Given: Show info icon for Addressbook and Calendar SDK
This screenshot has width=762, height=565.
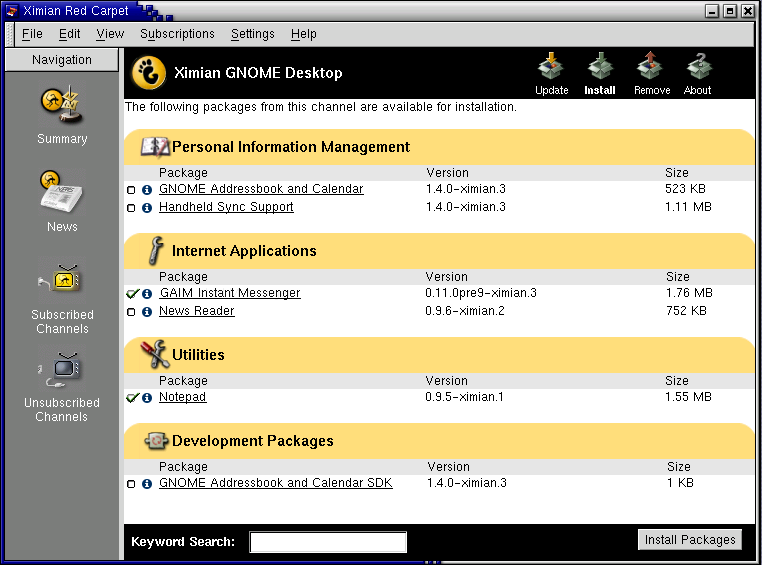Looking at the screenshot, I should pyautogui.click(x=147, y=484).
